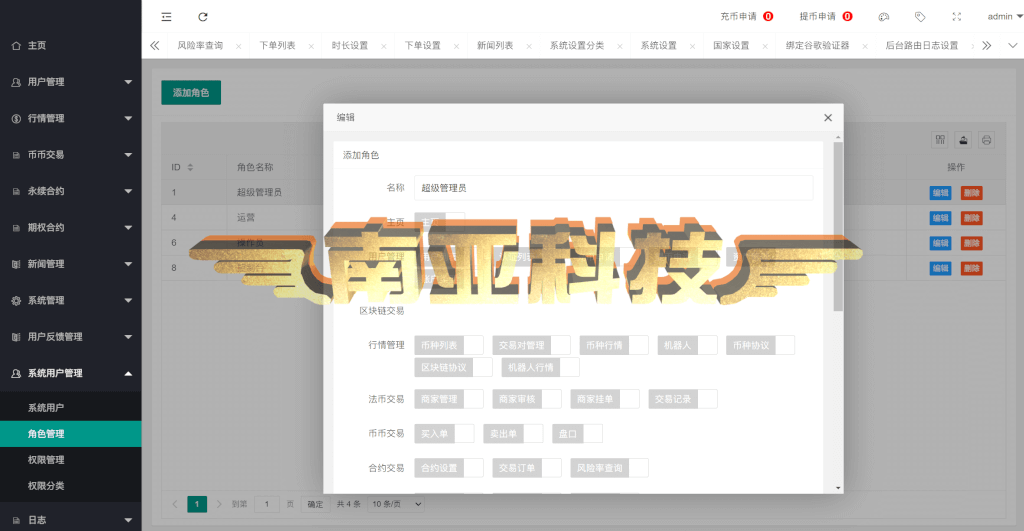
Task: Open 权限分类 in the sidebar
Action: (71, 486)
